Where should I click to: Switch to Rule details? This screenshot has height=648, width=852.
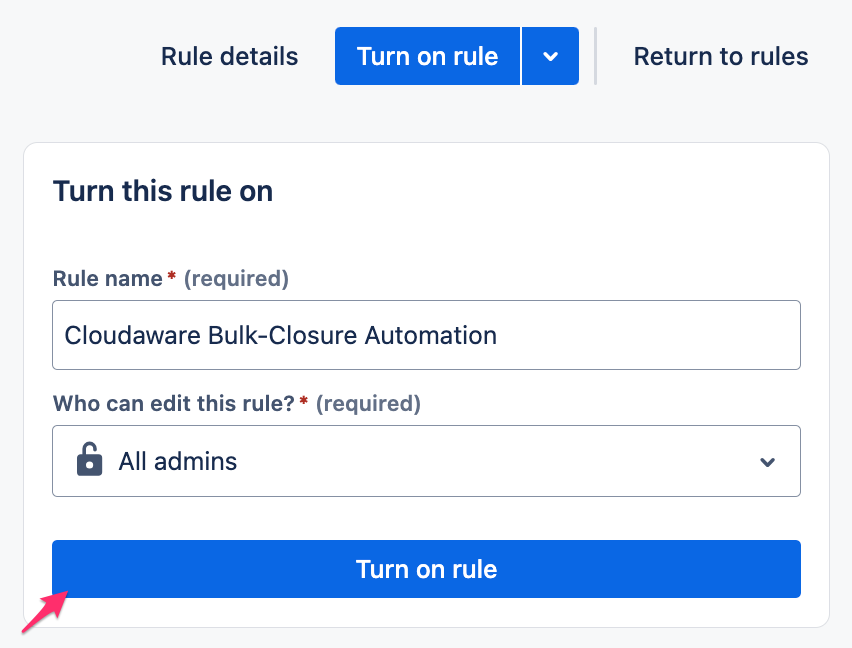(x=229, y=56)
